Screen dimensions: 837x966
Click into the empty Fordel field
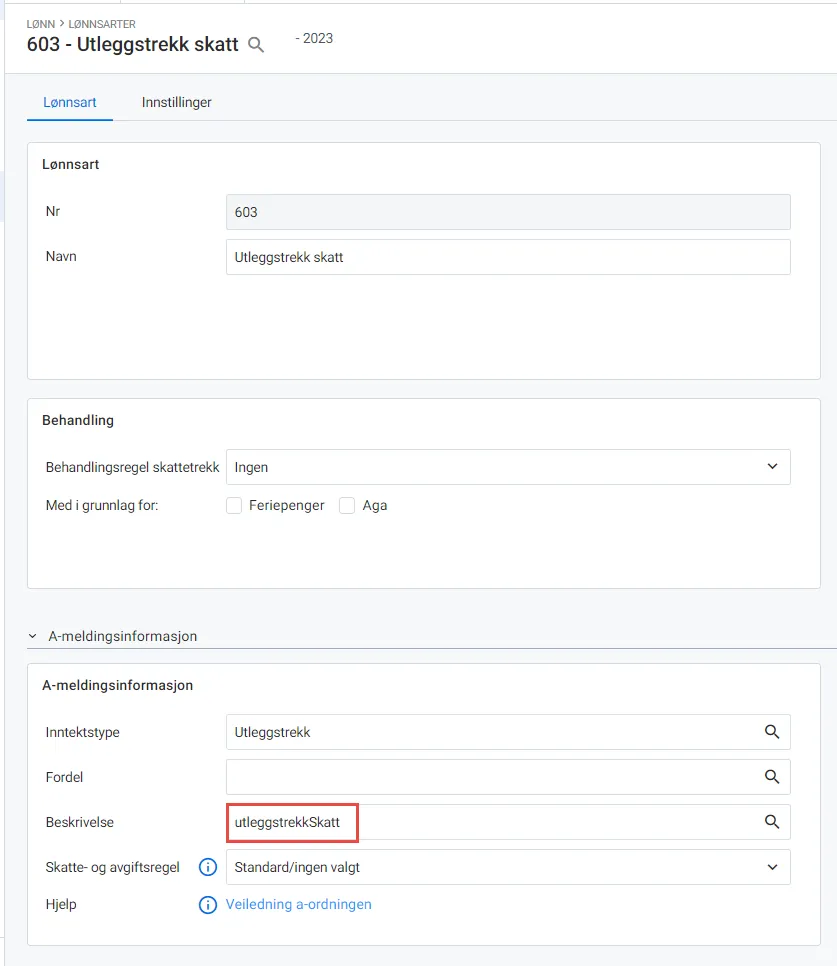[x=450, y=777]
